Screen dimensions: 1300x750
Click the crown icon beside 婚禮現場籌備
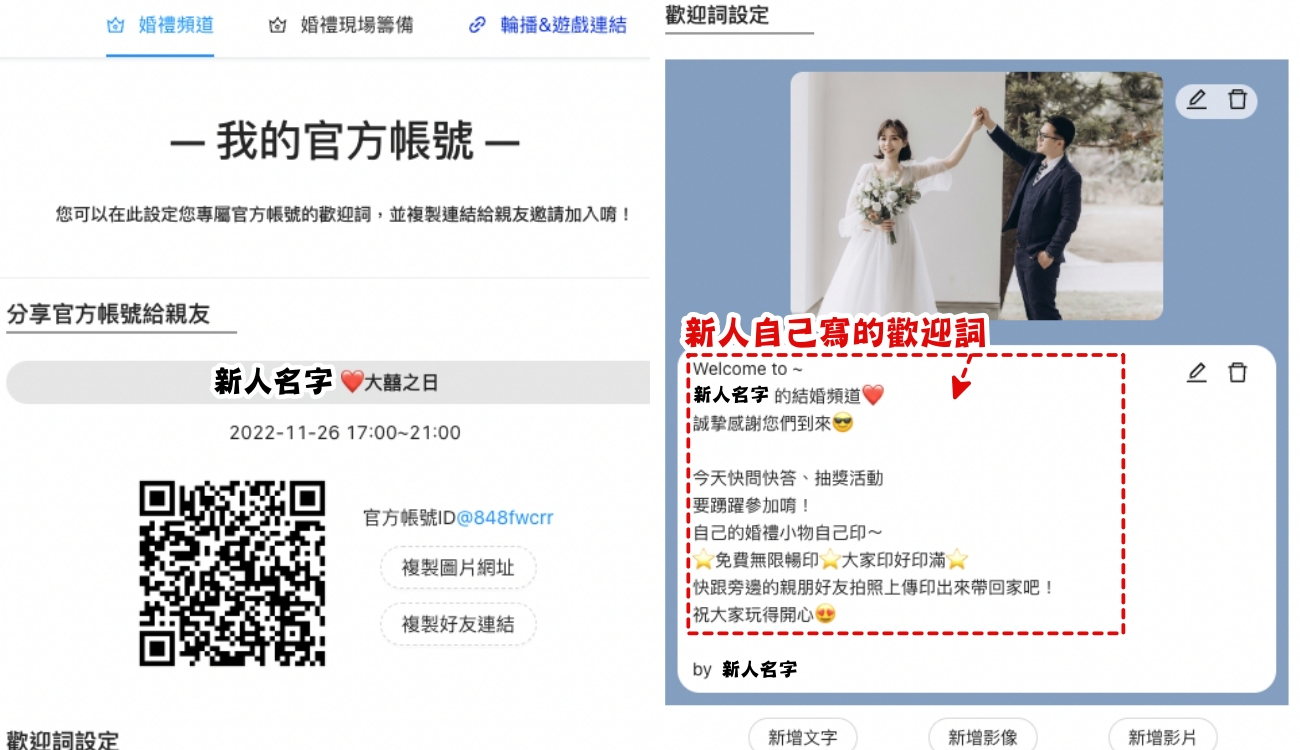[277, 26]
